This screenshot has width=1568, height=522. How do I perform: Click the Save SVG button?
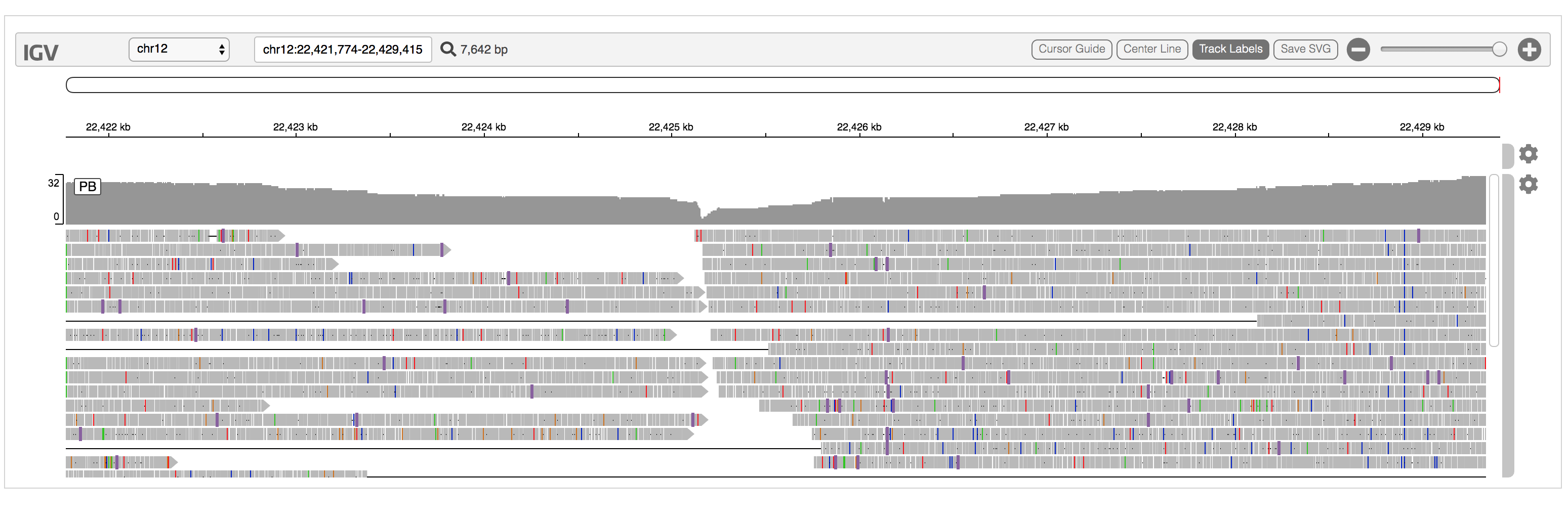1305,49
